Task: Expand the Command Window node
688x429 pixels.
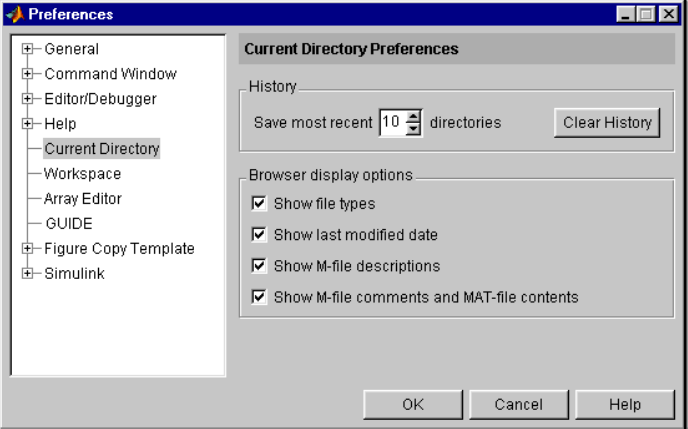Action: click(27, 74)
